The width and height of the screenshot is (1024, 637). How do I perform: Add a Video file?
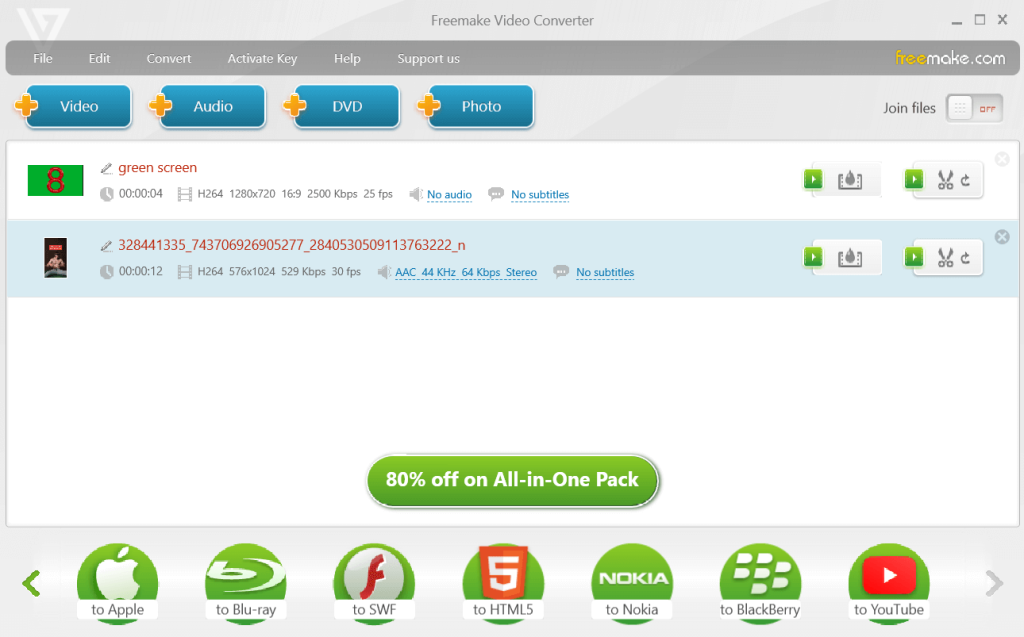coord(73,106)
